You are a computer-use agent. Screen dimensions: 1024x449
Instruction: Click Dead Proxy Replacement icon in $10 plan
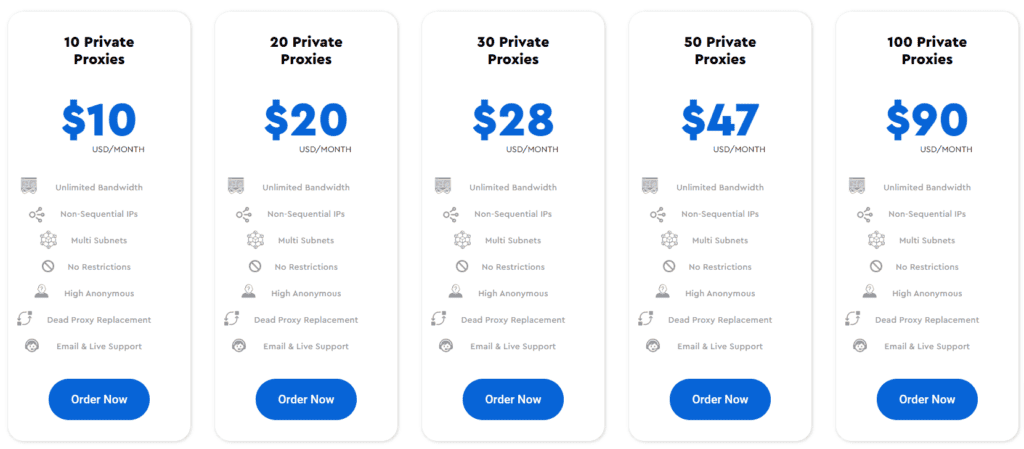(x=25, y=319)
